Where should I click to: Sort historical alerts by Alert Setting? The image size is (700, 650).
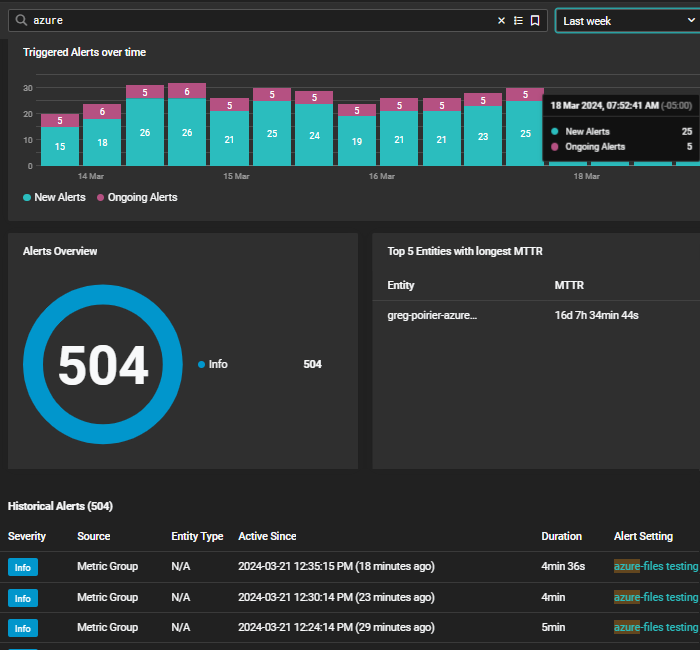643,536
